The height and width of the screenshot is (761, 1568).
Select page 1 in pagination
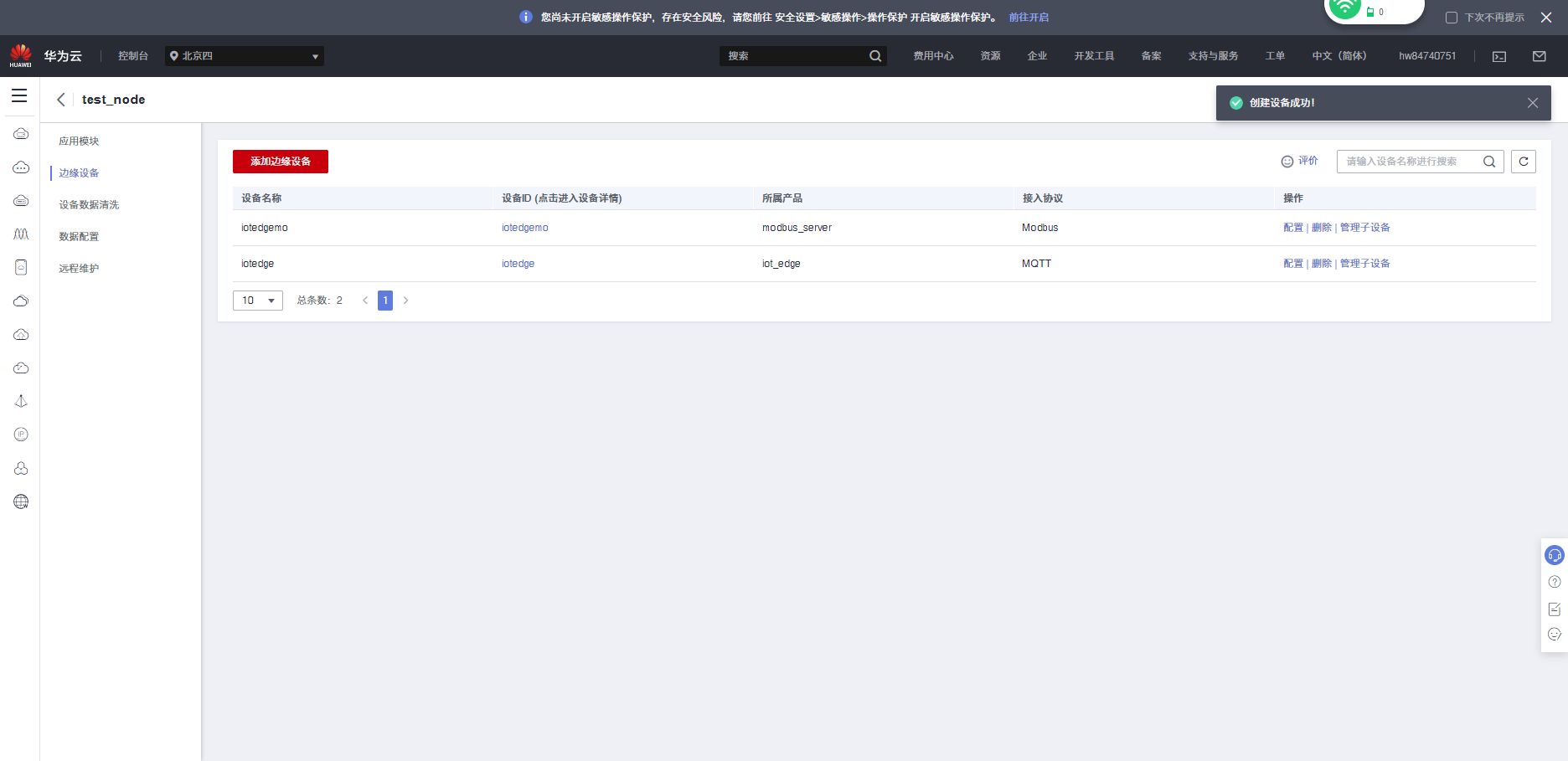(x=385, y=301)
